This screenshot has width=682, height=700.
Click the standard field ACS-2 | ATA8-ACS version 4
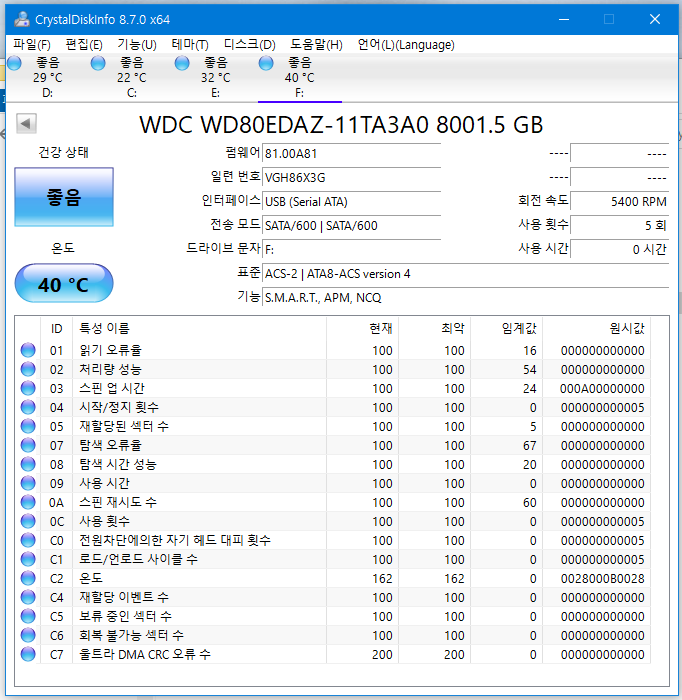pyautogui.click(x=466, y=274)
